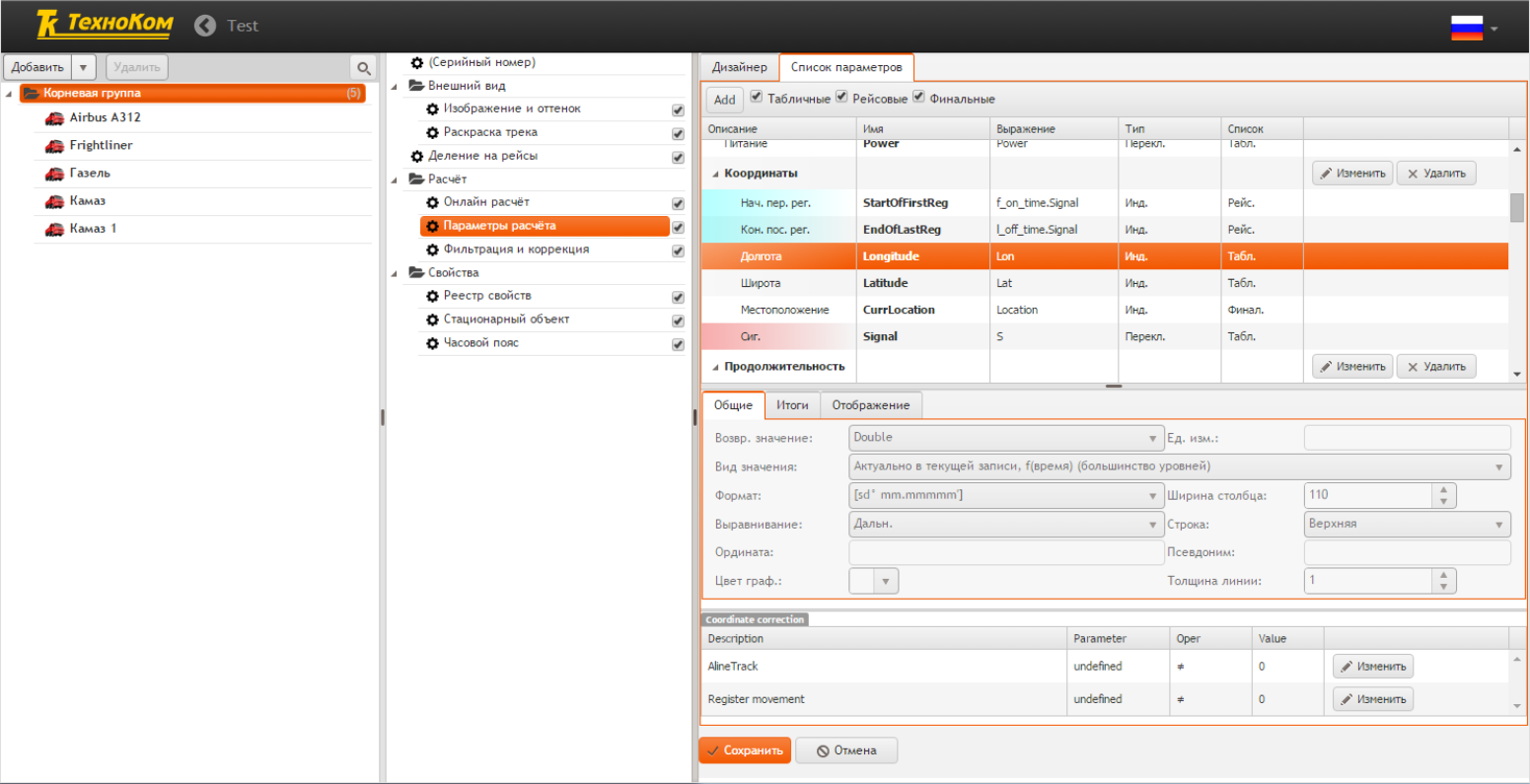Click gear icon of Реестр свойств
The width and height of the screenshot is (1530, 784).
coord(432,296)
